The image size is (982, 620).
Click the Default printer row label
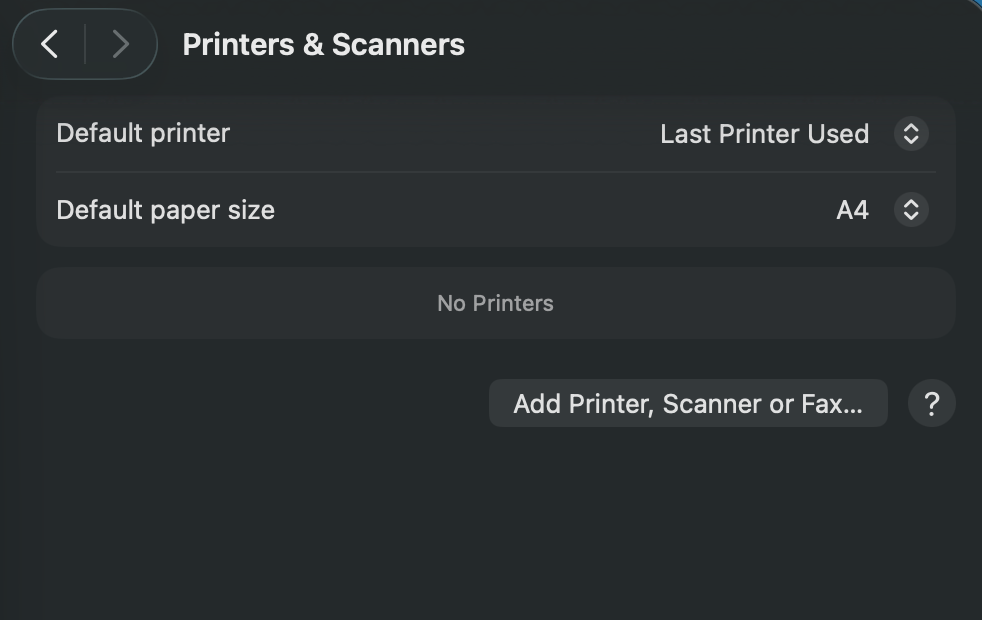pos(143,133)
